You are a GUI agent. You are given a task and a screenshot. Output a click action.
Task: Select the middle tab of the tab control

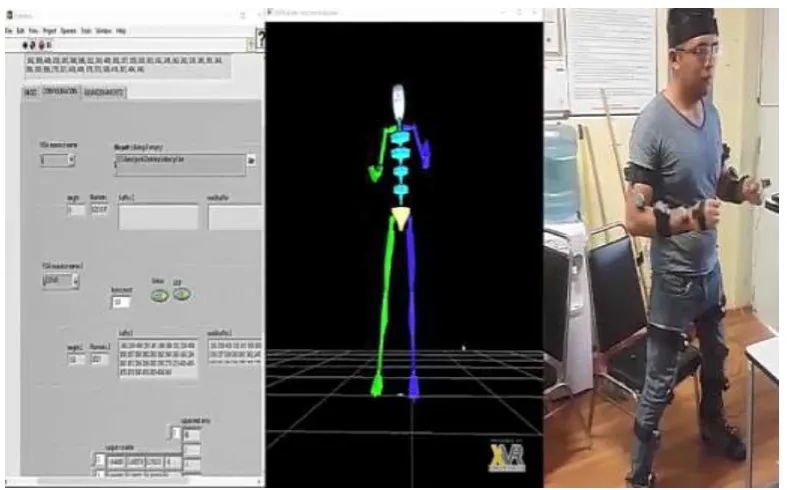[x=60, y=92]
